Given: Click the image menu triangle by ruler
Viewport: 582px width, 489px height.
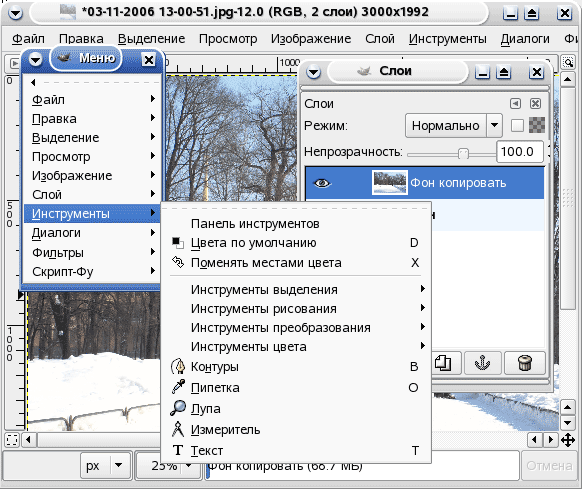Looking at the screenshot, I should [15, 63].
